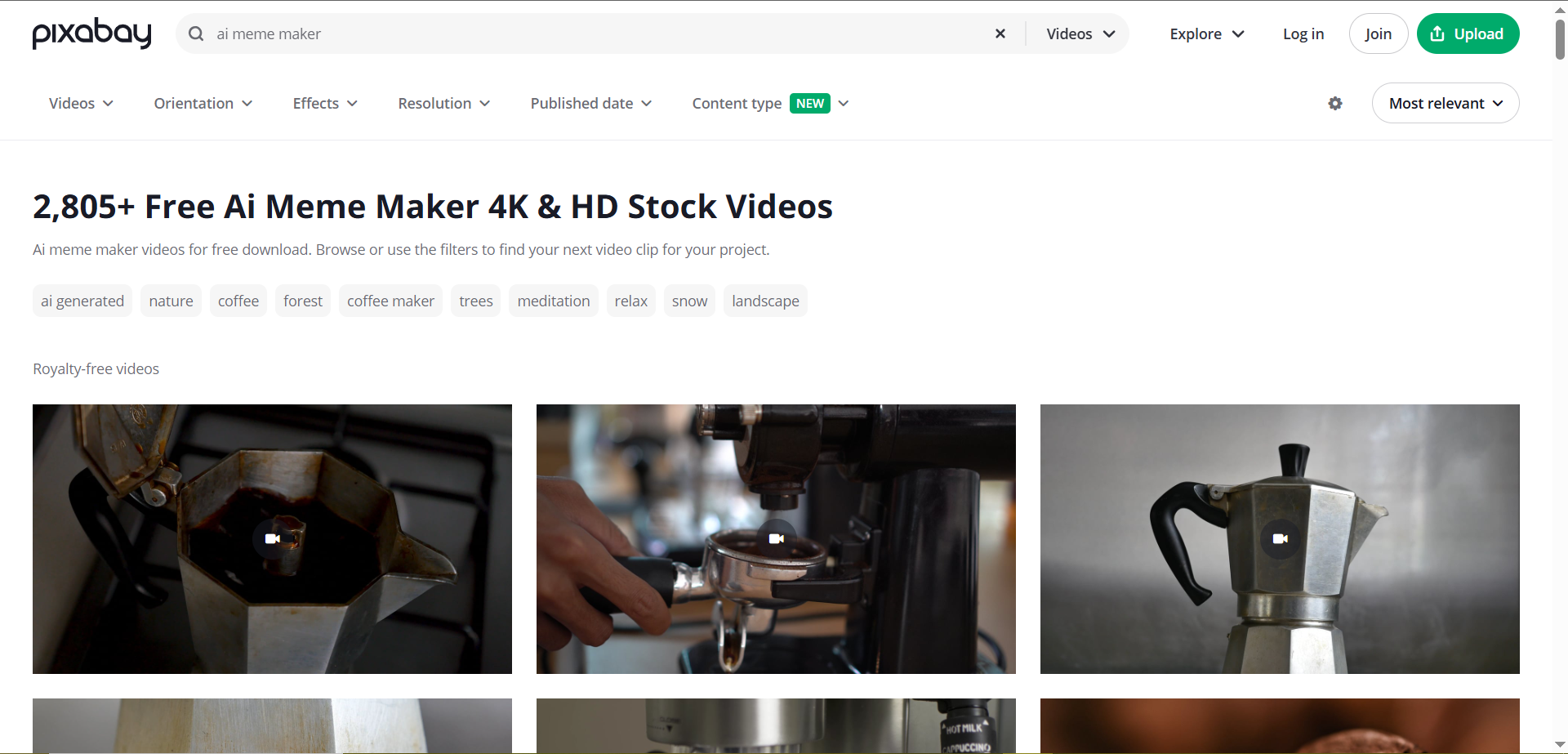Open the Orientation filter dropdown

coord(203,103)
